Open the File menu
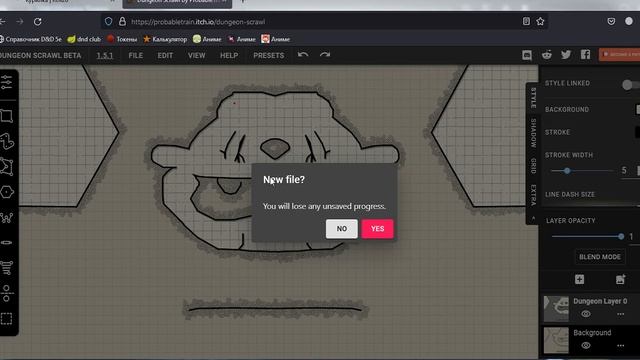Viewport: 640px width, 360px height. point(136,55)
